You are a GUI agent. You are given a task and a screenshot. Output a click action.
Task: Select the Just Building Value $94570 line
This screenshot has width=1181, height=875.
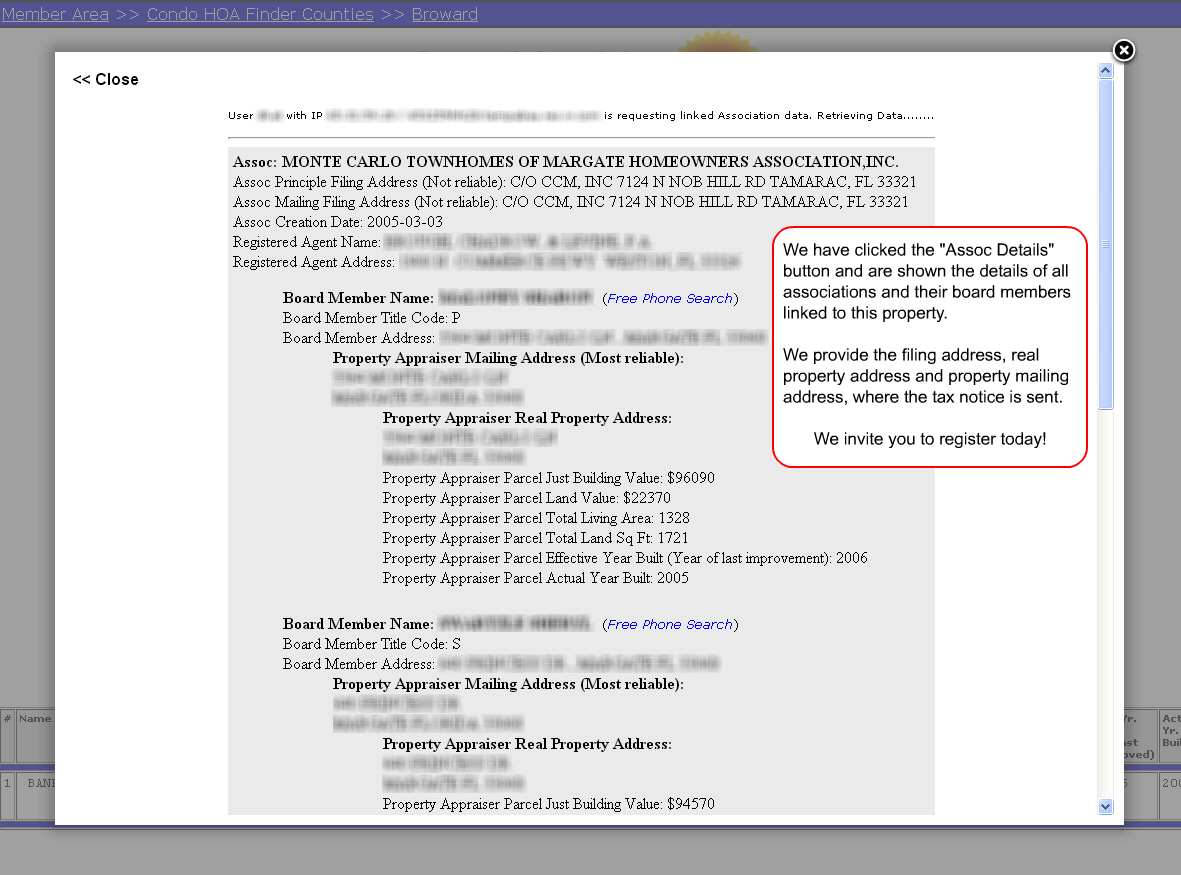click(548, 804)
